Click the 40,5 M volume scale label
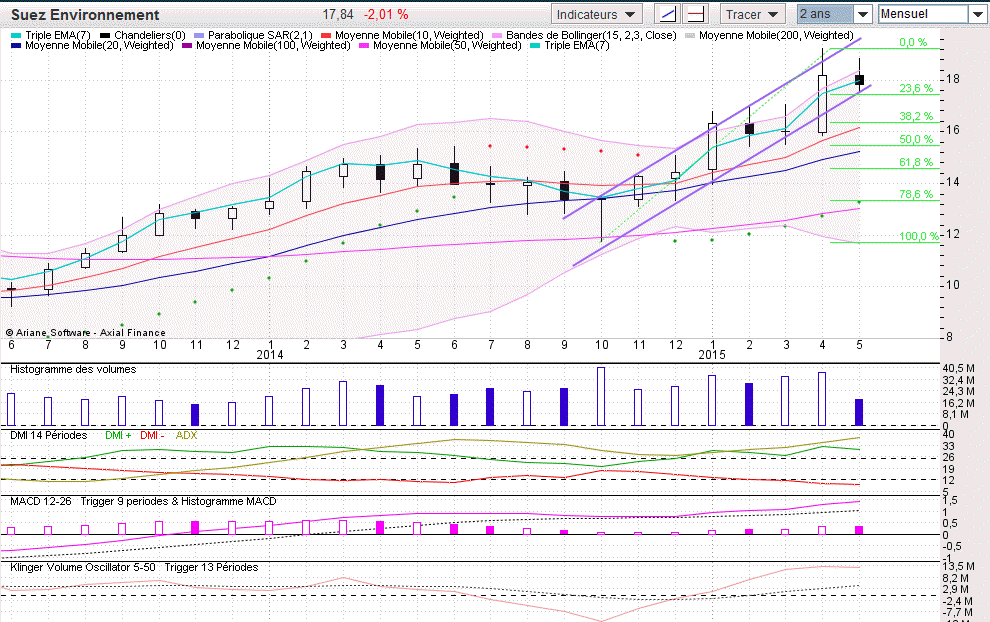The height and width of the screenshot is (622, 990). click(x=958, y=368)
